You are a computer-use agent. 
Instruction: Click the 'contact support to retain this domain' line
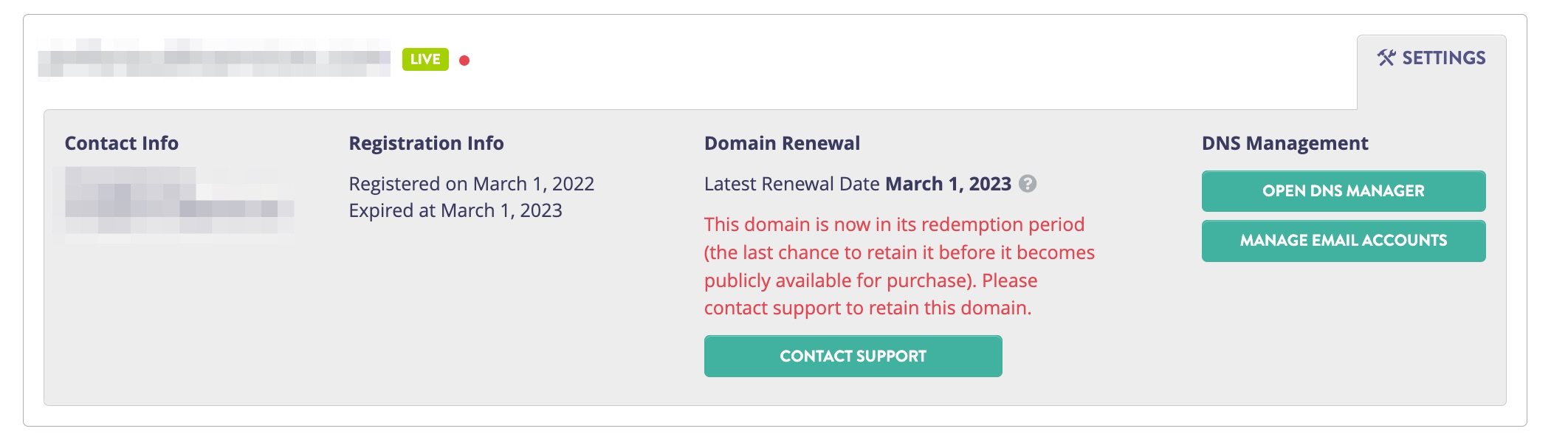(867, 308)
